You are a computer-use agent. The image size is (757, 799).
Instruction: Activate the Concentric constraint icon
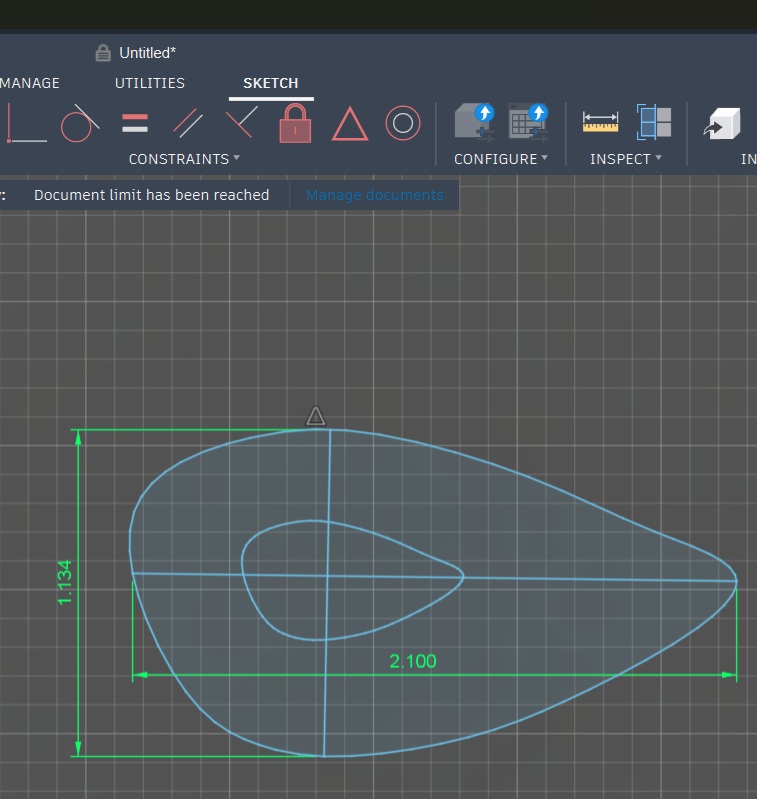click(x=403, y=124)
